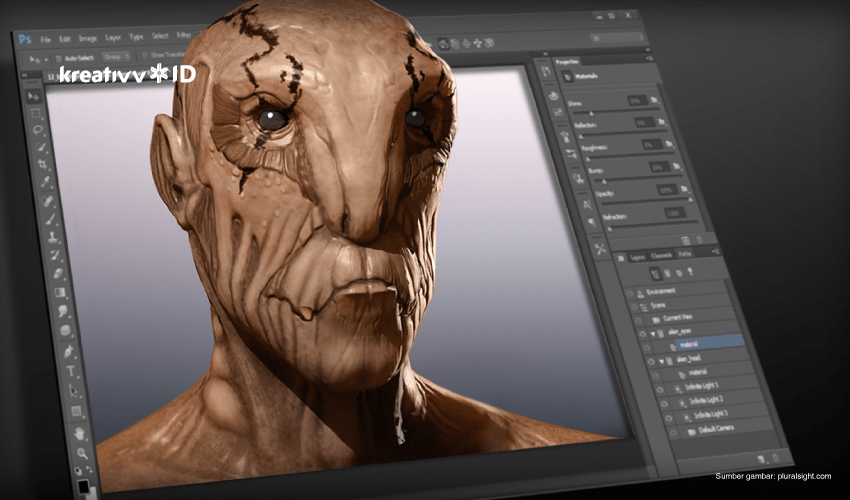Select the Lasso tool
This screenshot has width=850, height=500.
(x=39, y=130)
